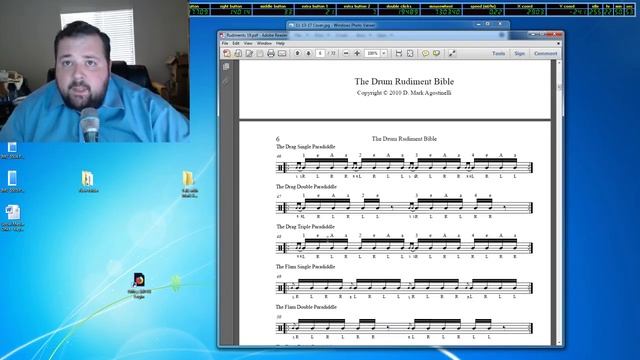Open the Edit menu in Adobe Reader
640x360 pixels.
236,43
